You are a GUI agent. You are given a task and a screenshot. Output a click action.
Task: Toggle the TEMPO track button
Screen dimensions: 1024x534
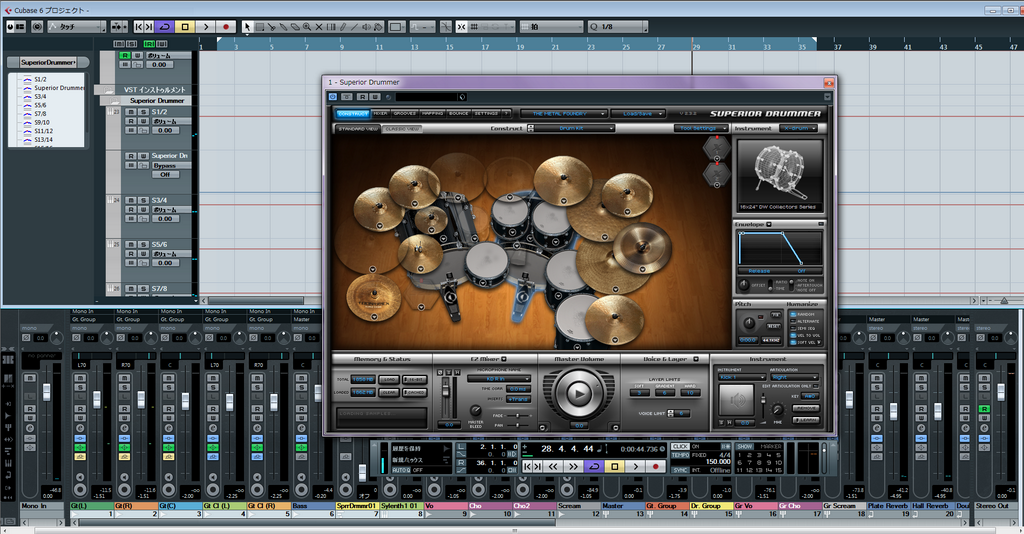pos(680,455)
